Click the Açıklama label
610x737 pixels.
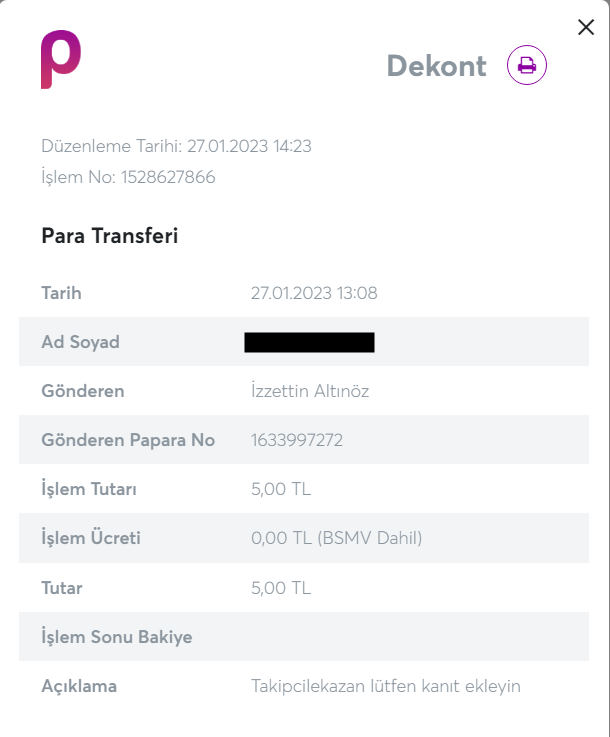pyautogui.click(x=79, y=686)
